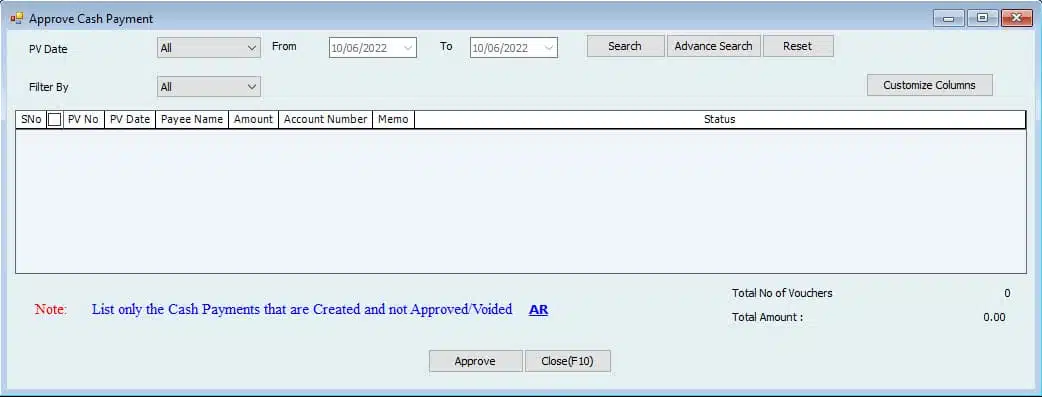Click the Advance Search button

coord(714,47)
